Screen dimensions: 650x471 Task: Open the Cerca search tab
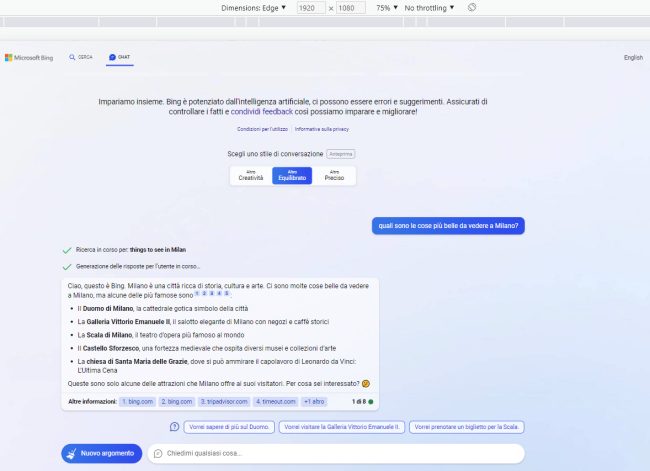pos(81,57)
